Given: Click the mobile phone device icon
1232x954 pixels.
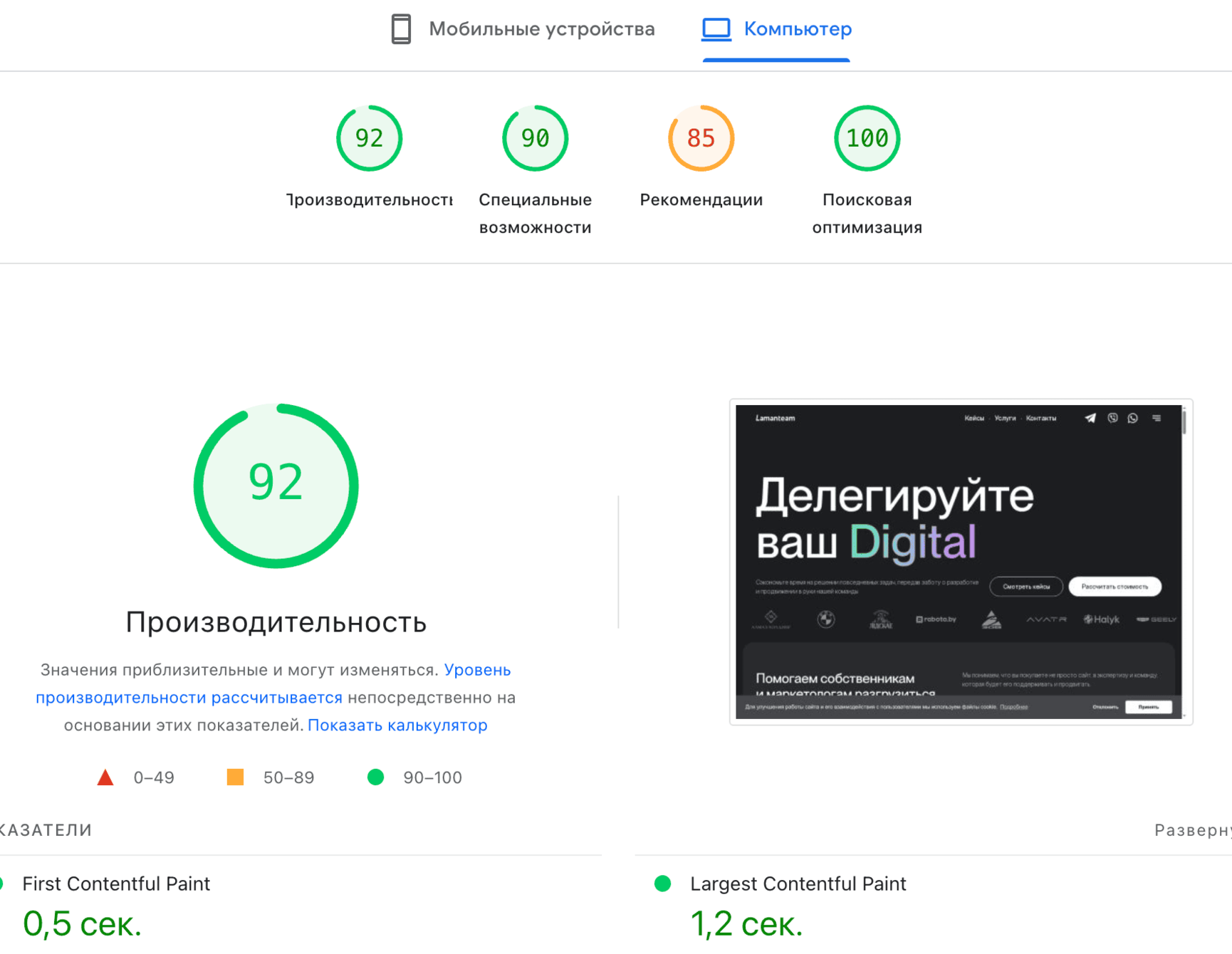Looking at the screenshot, I should pyautogui.click(x=401, y=29).
